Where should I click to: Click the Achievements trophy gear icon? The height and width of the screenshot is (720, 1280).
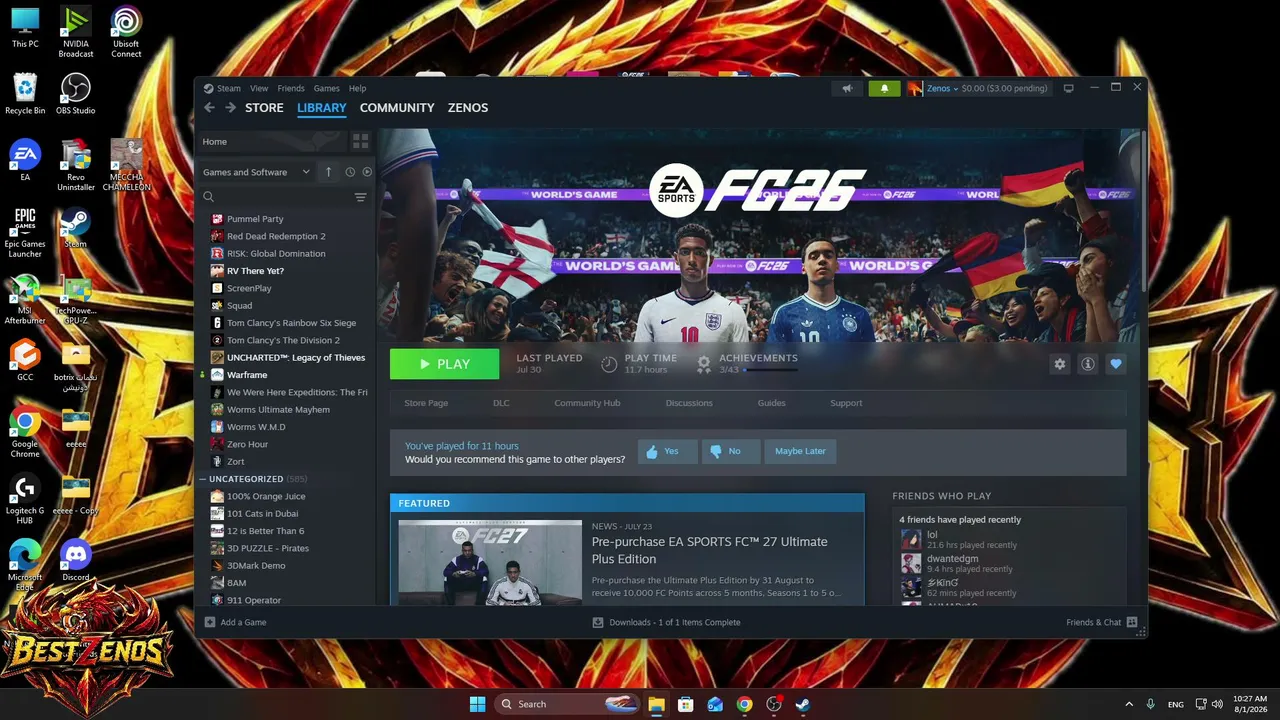704,364
